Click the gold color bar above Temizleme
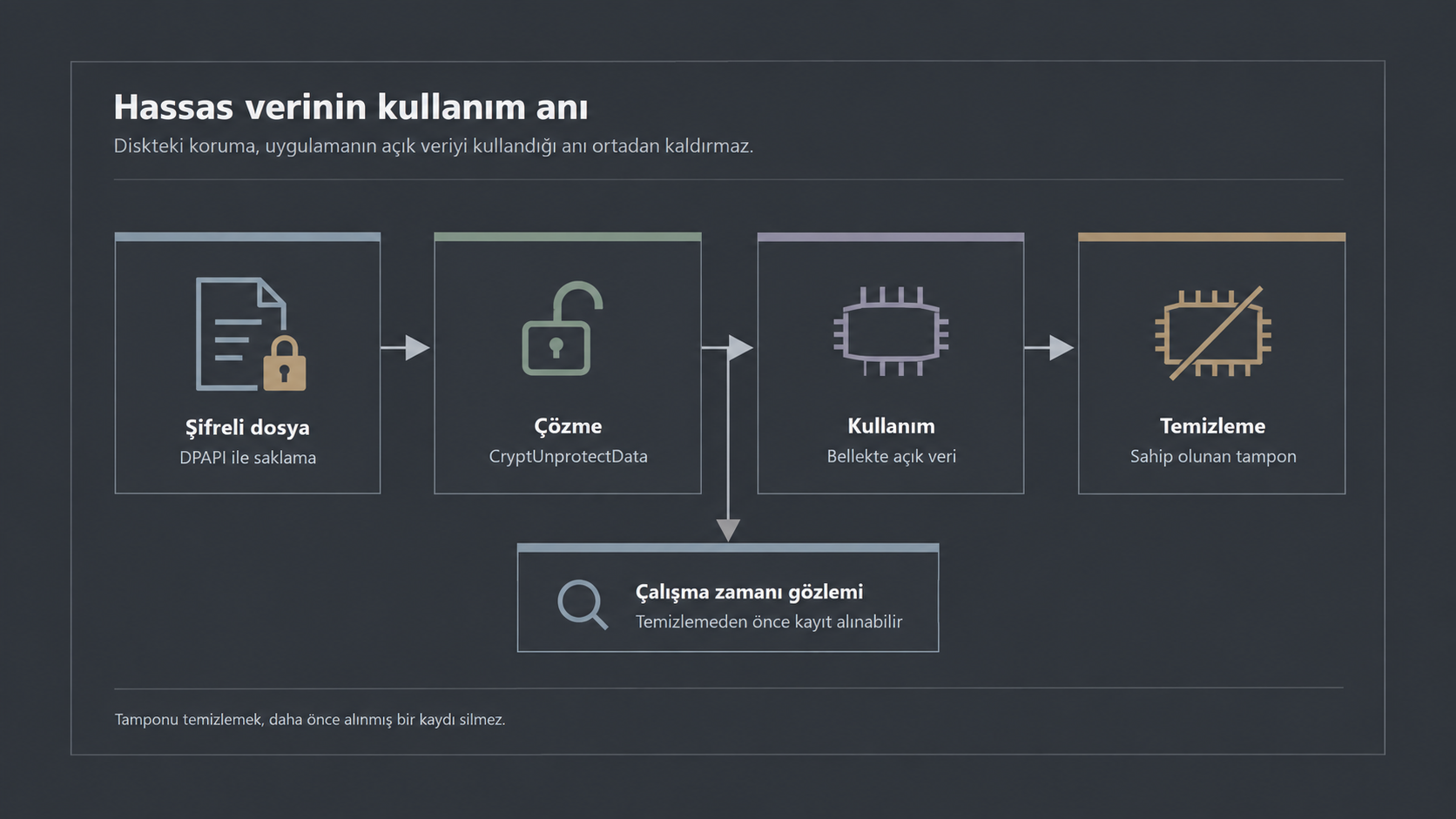1456x819 pixels. 1212,237
